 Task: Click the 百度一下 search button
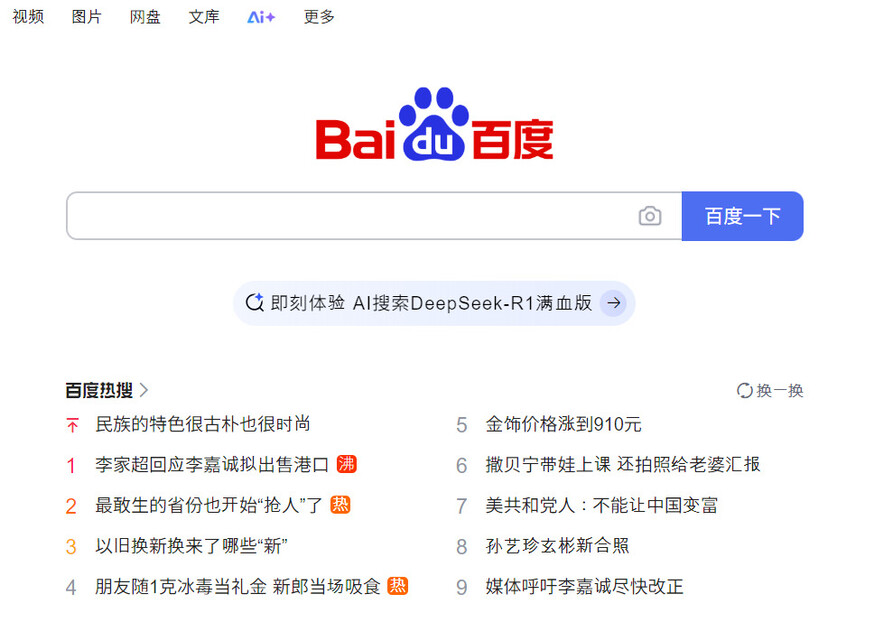(743, 216)
